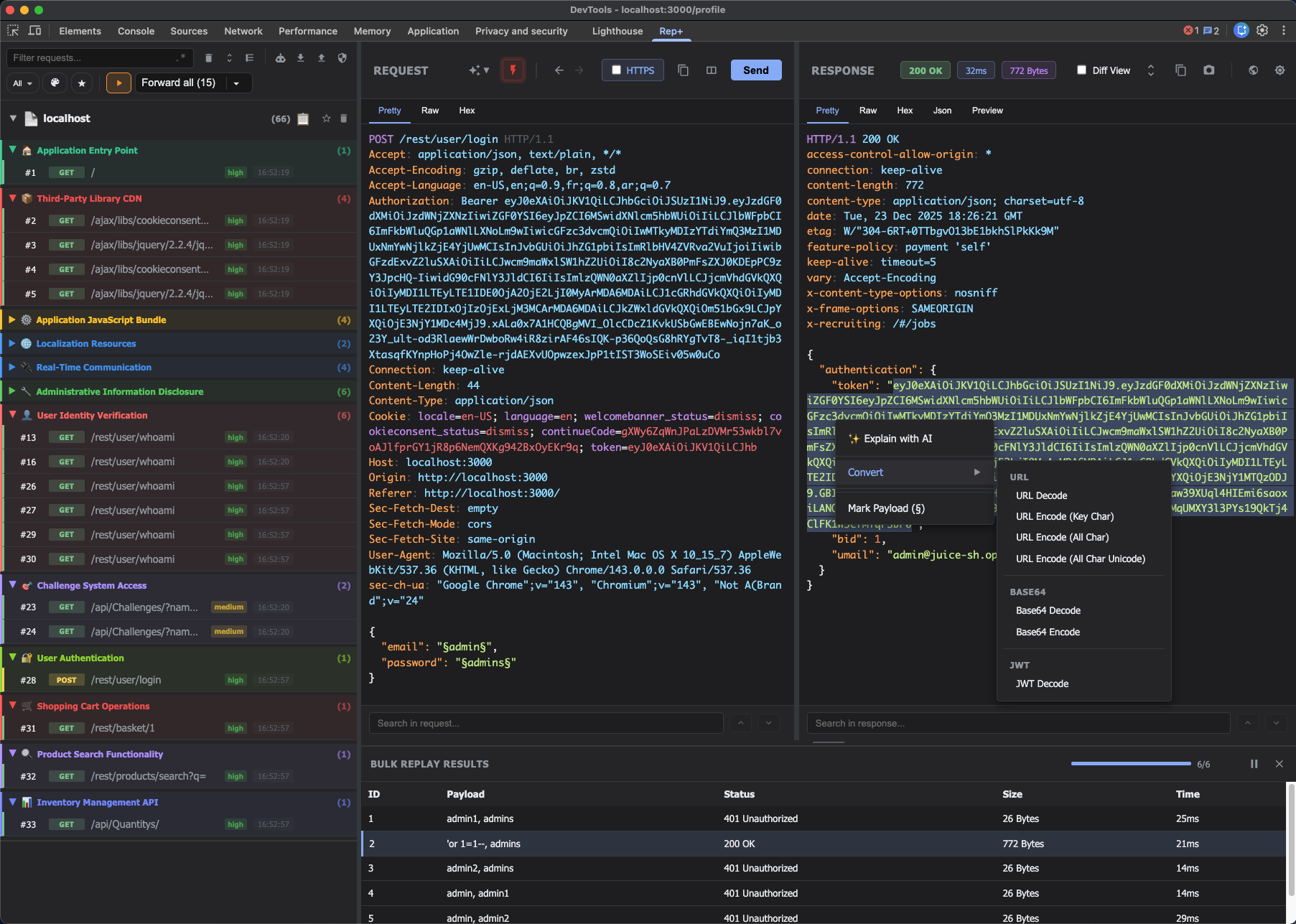This screenshot has width=1296, height=924.
Task: Collapse the User Identity Verification group
Action: click(x=12, y=415)
